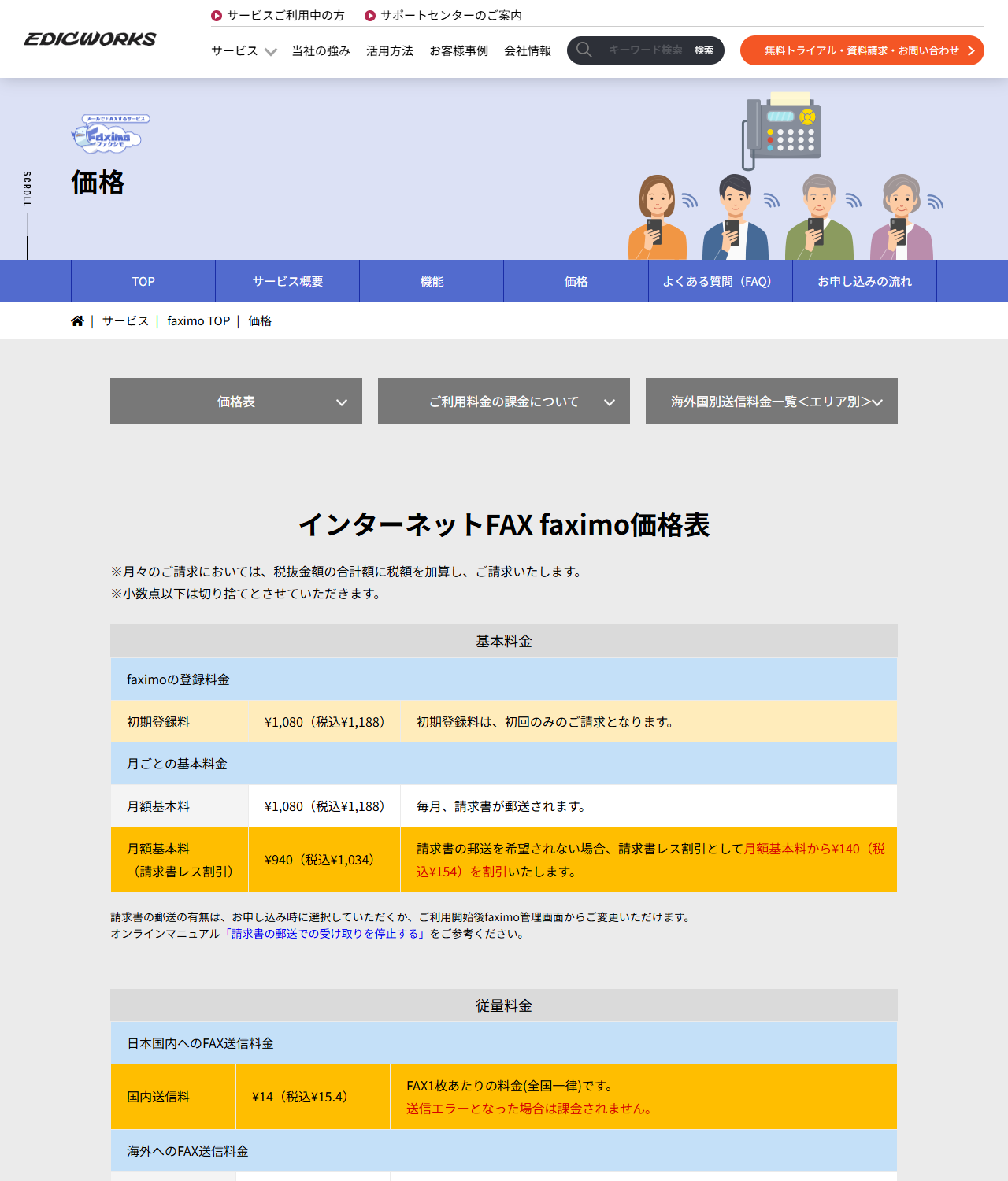
Task: Click the インターネットFAX faximo価格表 heading
Action: (x=504, y=524)
